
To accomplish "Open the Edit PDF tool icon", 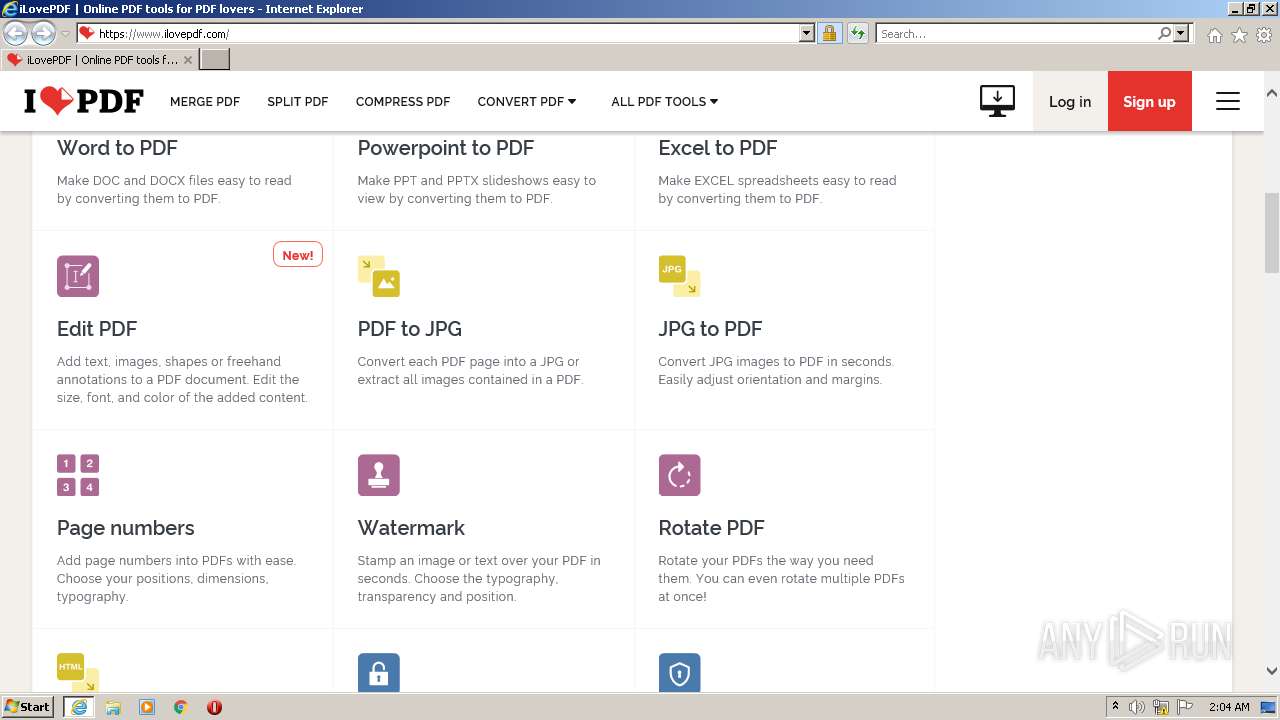I will [x=78, y=276].
